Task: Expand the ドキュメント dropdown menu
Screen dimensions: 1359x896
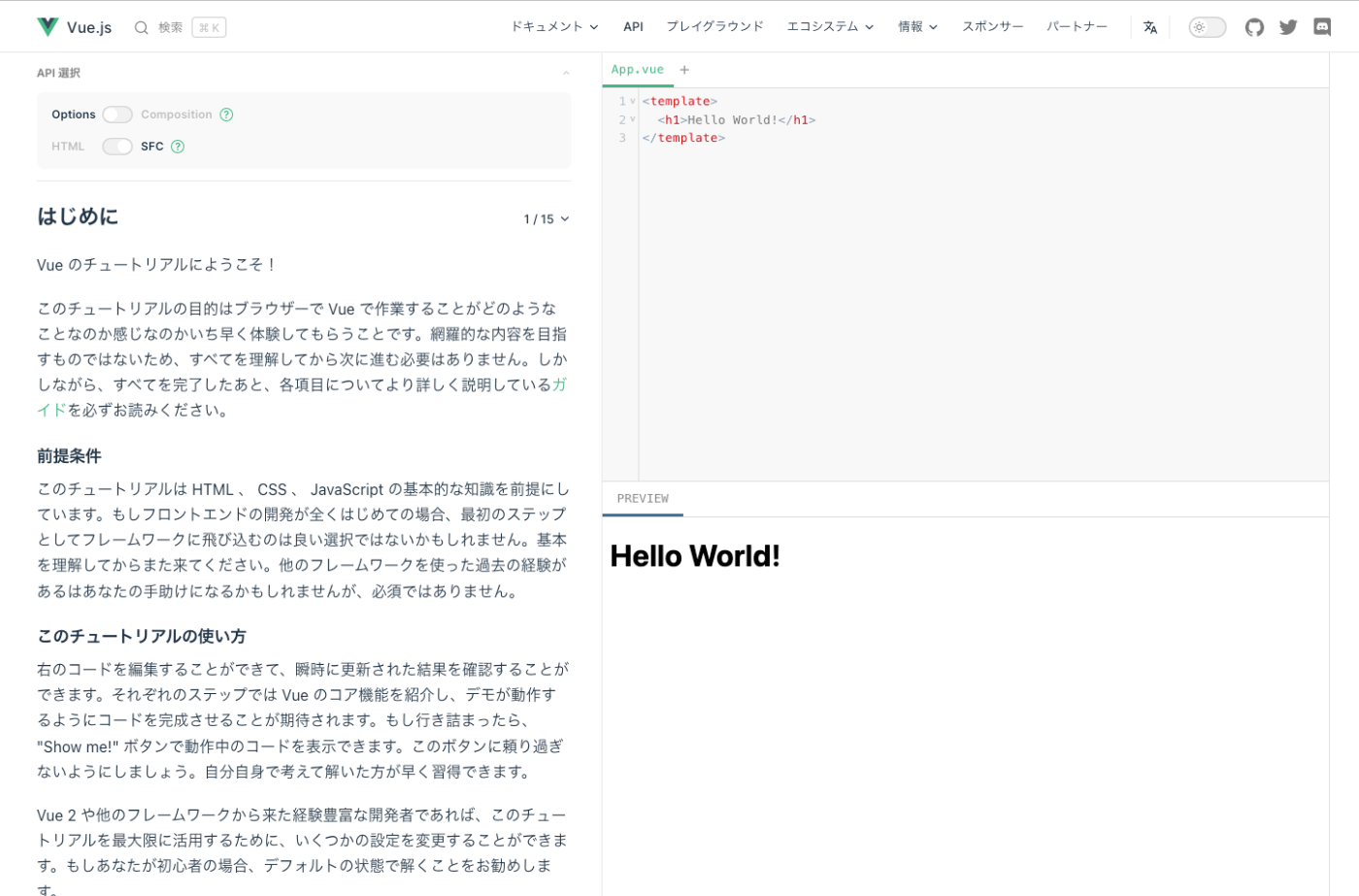Action: (x=554, y=26)
